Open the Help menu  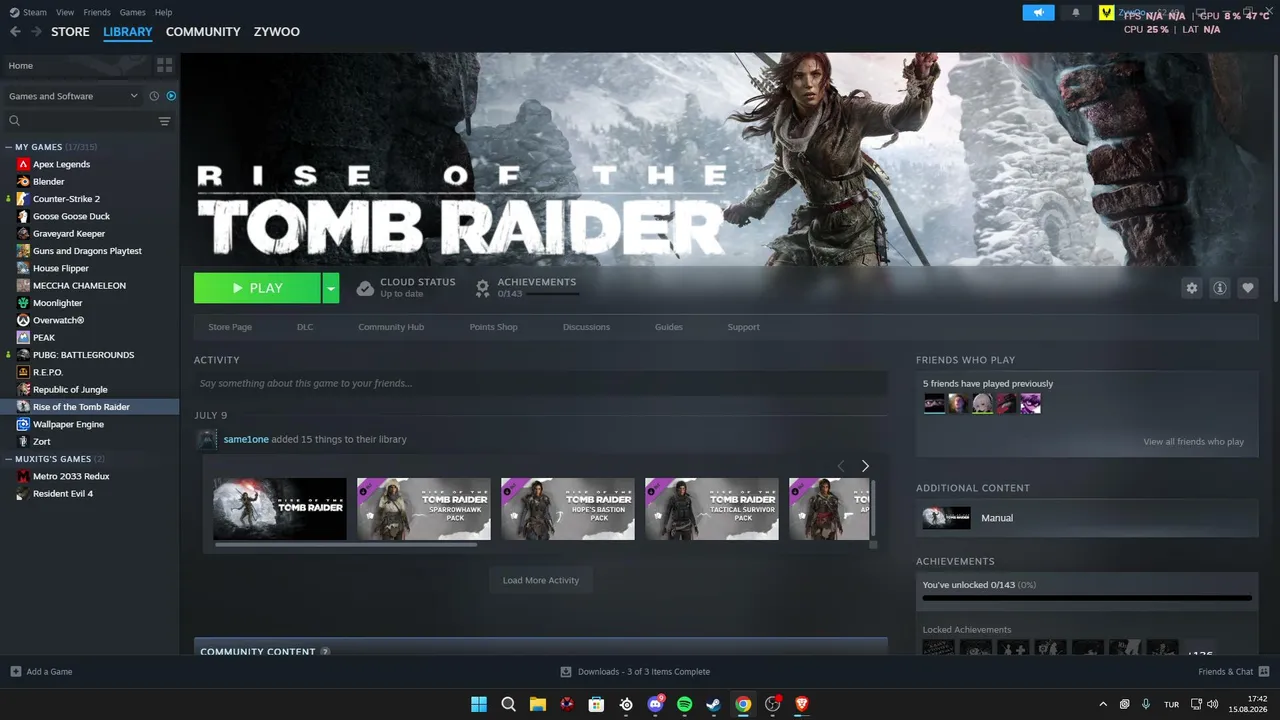pyautogui.click(x=163, y=12)
